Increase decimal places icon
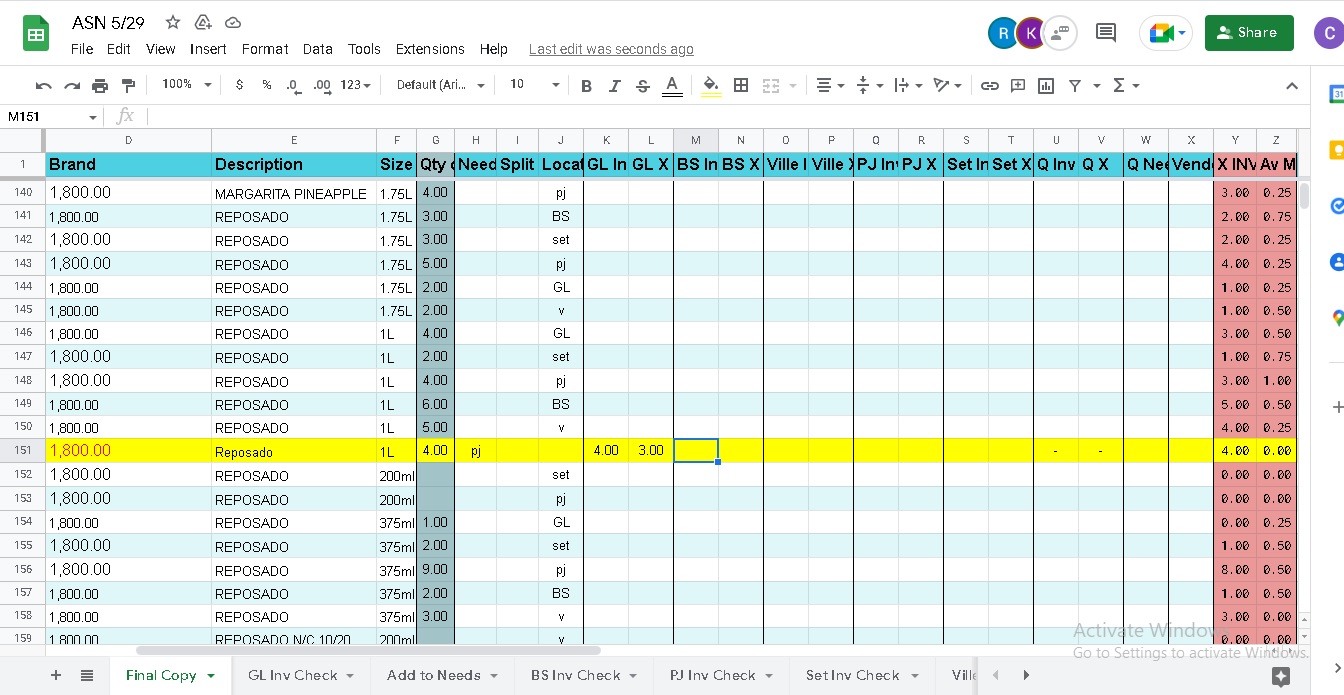Viewport: 1344px width, 695px height. [x=322, y=85]
